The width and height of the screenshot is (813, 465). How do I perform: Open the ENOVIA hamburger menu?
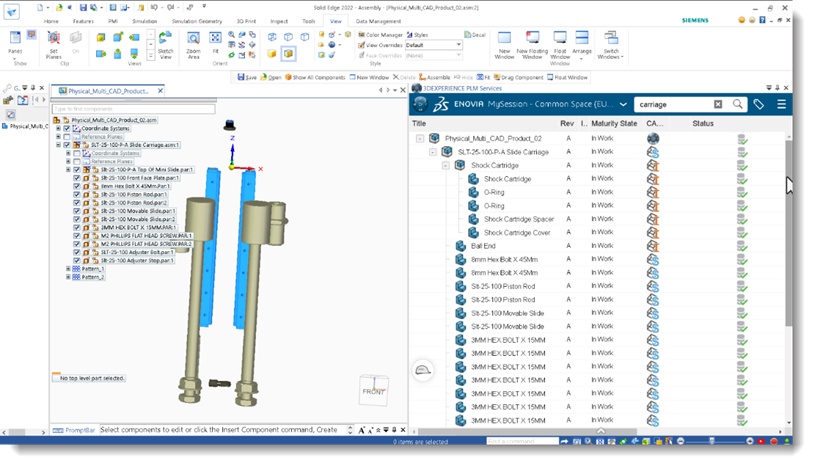click(781, 104)
